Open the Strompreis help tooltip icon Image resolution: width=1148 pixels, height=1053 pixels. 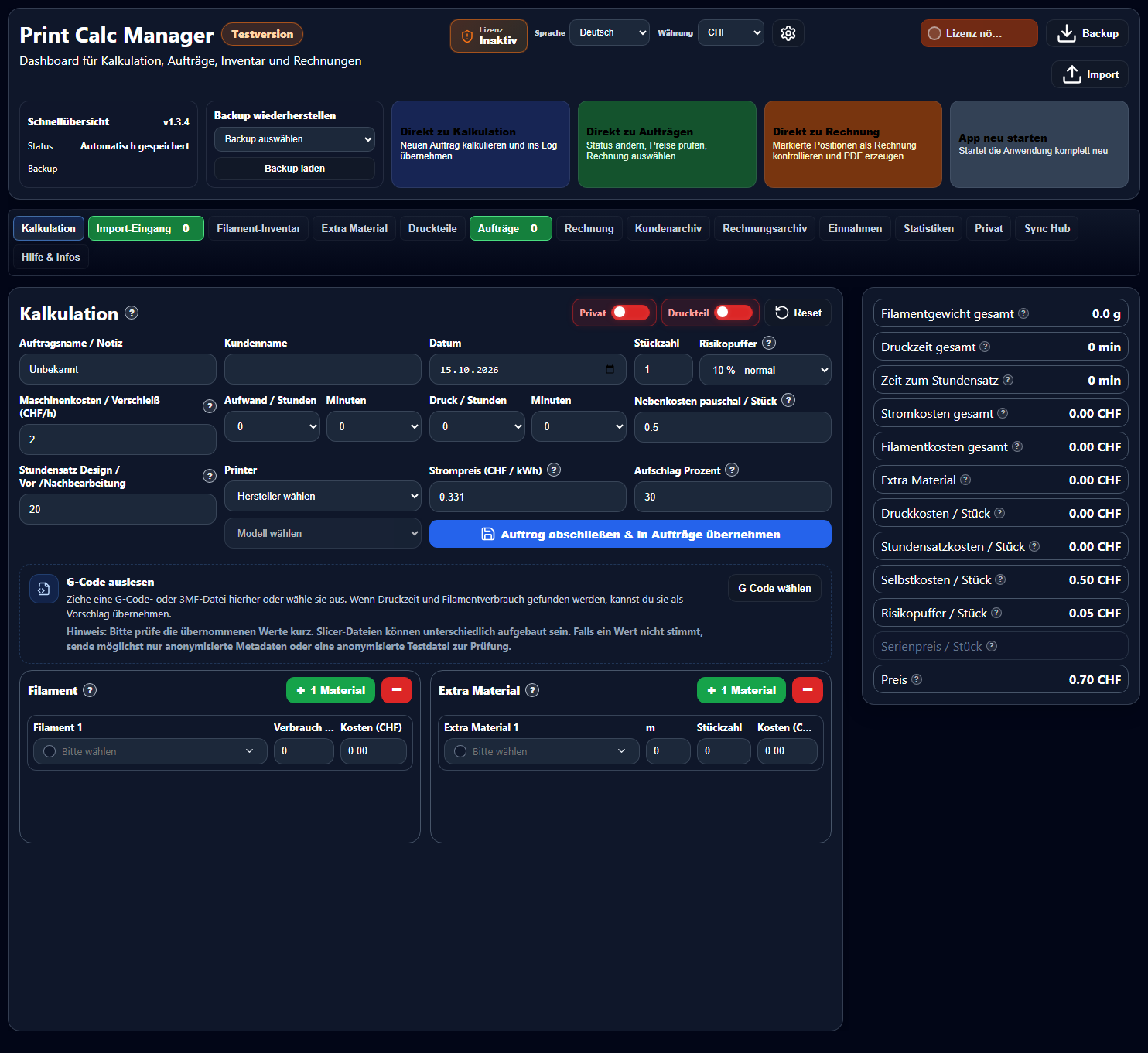click(554, 470)
